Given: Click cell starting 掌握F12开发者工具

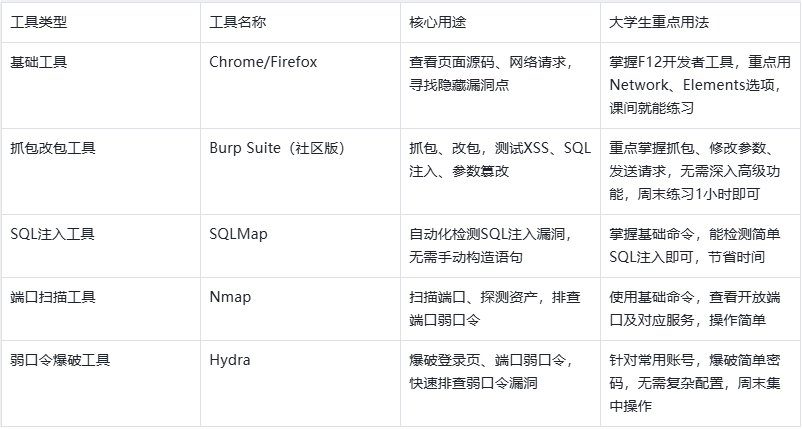Looking at the screenshot, I should click(x=700, y=85).
